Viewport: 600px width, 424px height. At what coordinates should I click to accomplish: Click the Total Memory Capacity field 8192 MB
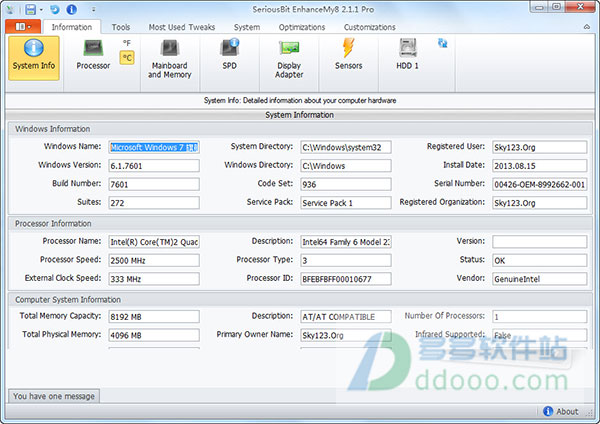154,316
